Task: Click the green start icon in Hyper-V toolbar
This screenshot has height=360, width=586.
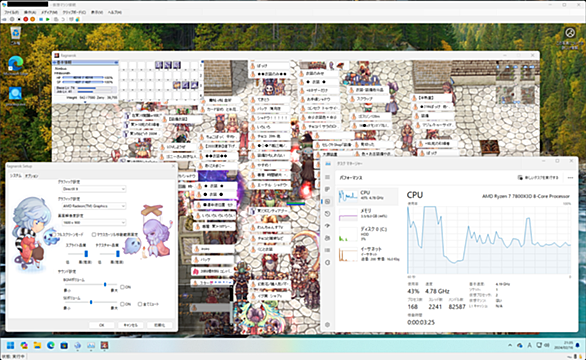Action: pos(48,19)
